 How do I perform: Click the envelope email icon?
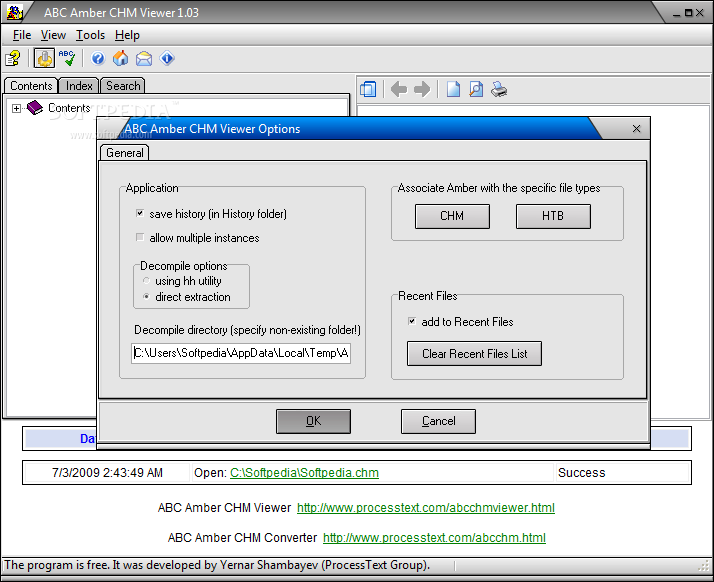[144, 58]
